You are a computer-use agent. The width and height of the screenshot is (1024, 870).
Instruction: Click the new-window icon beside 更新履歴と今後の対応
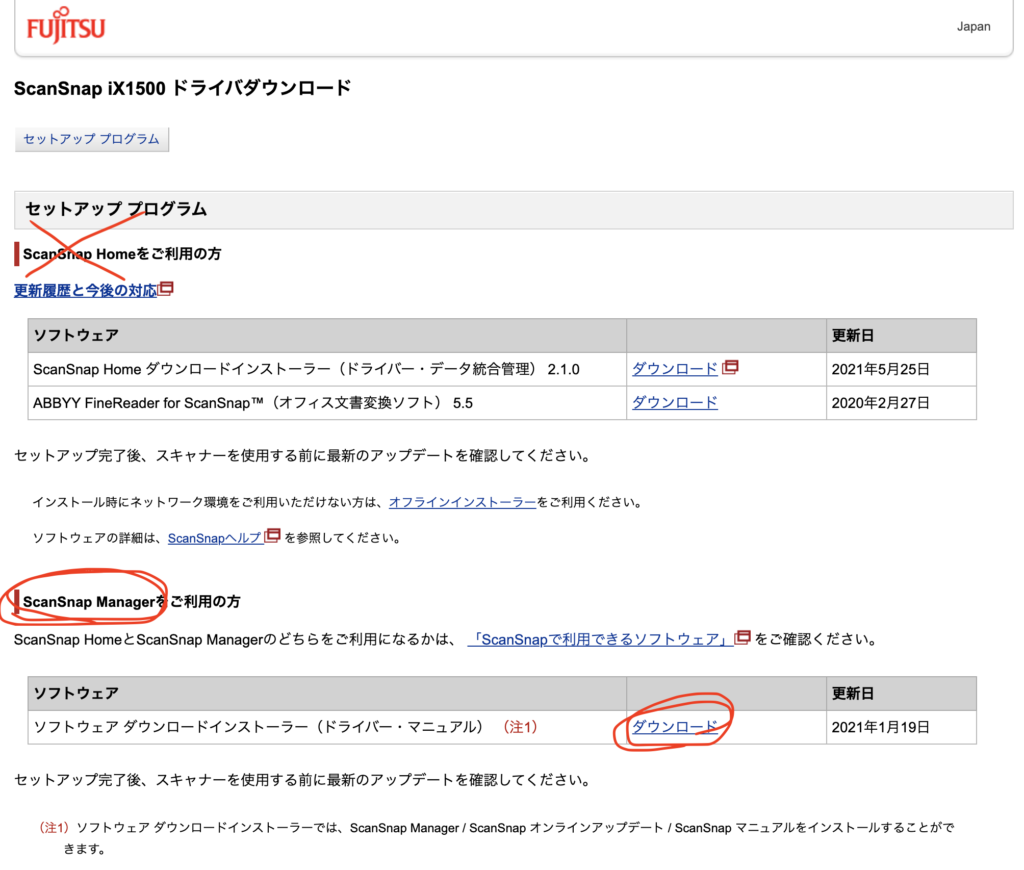pos(166,289)
